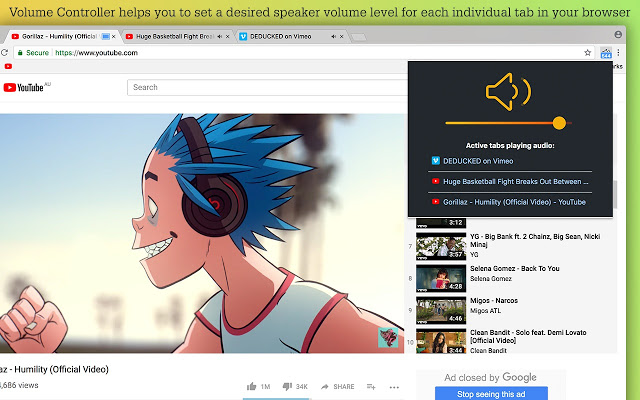Viewport: 640px width, 400px height.
Task: Click Stop seeing this ad button
Action: point(490,394)
